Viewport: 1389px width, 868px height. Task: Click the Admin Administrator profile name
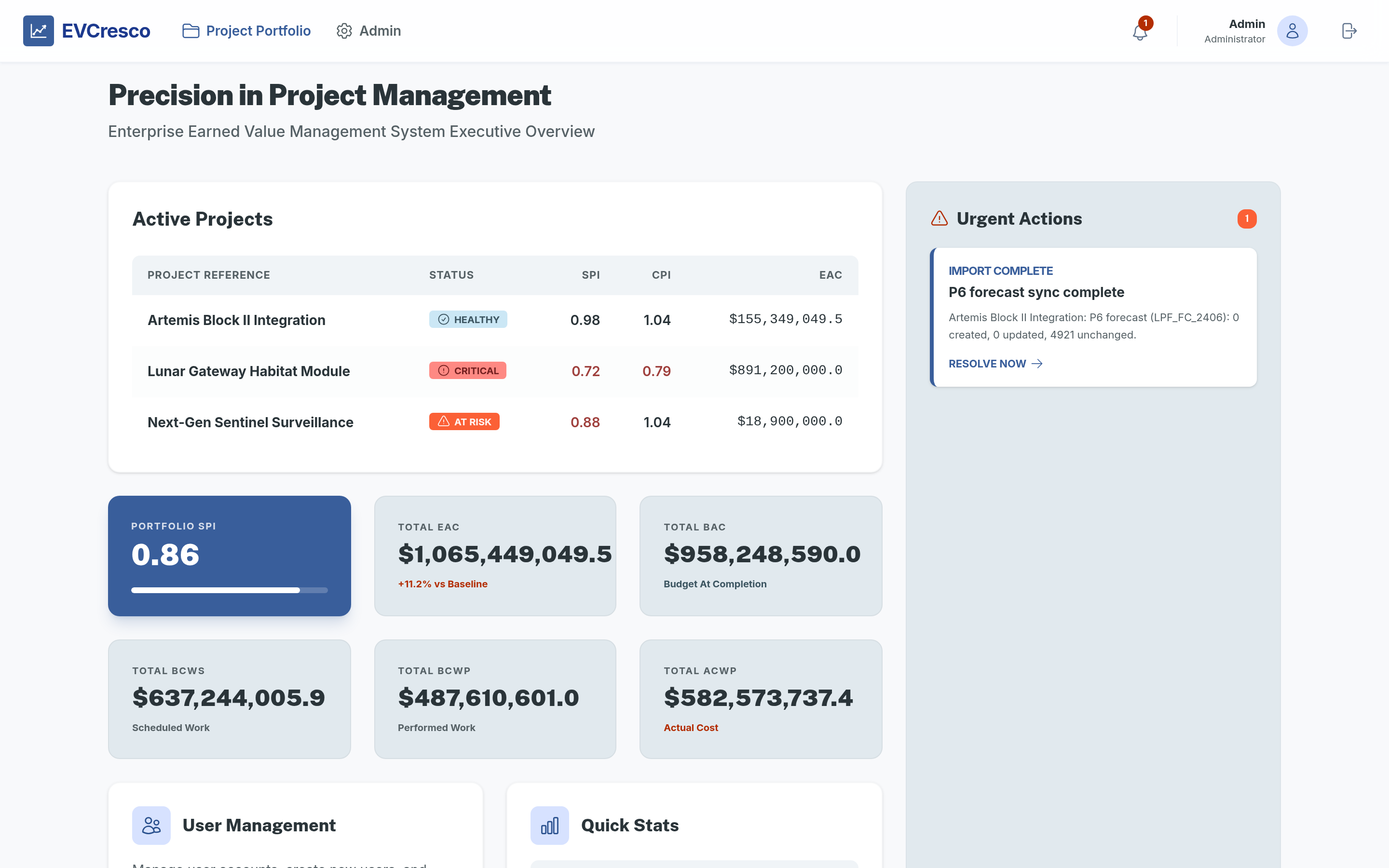(1235, 31)
